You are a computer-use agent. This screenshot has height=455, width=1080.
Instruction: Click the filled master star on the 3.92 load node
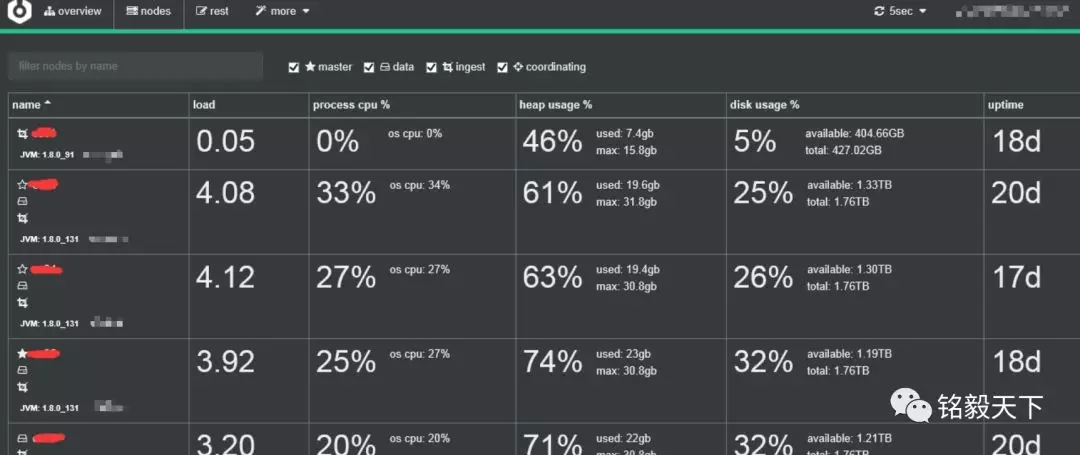click(x=22, y=353)
